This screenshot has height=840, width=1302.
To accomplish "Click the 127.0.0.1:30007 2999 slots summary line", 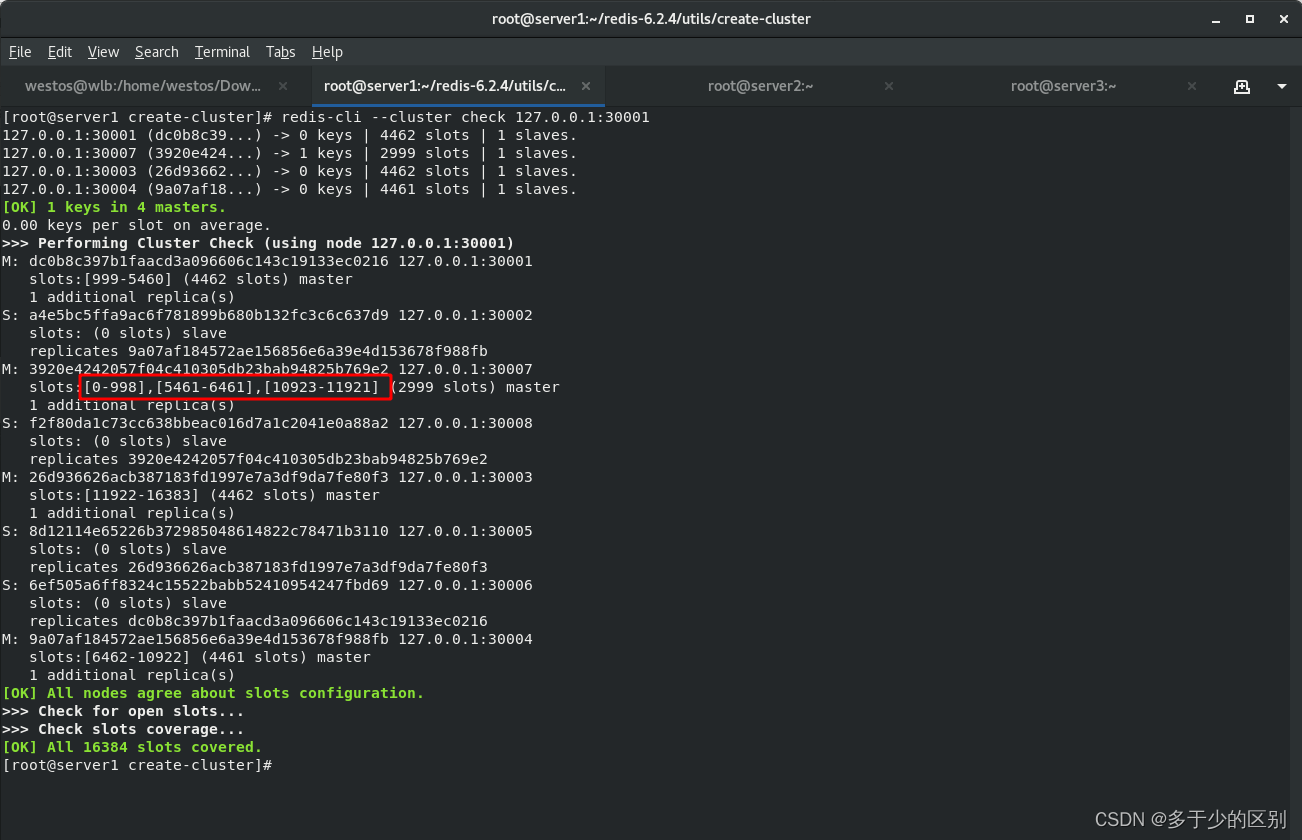I will coord(289,153).
